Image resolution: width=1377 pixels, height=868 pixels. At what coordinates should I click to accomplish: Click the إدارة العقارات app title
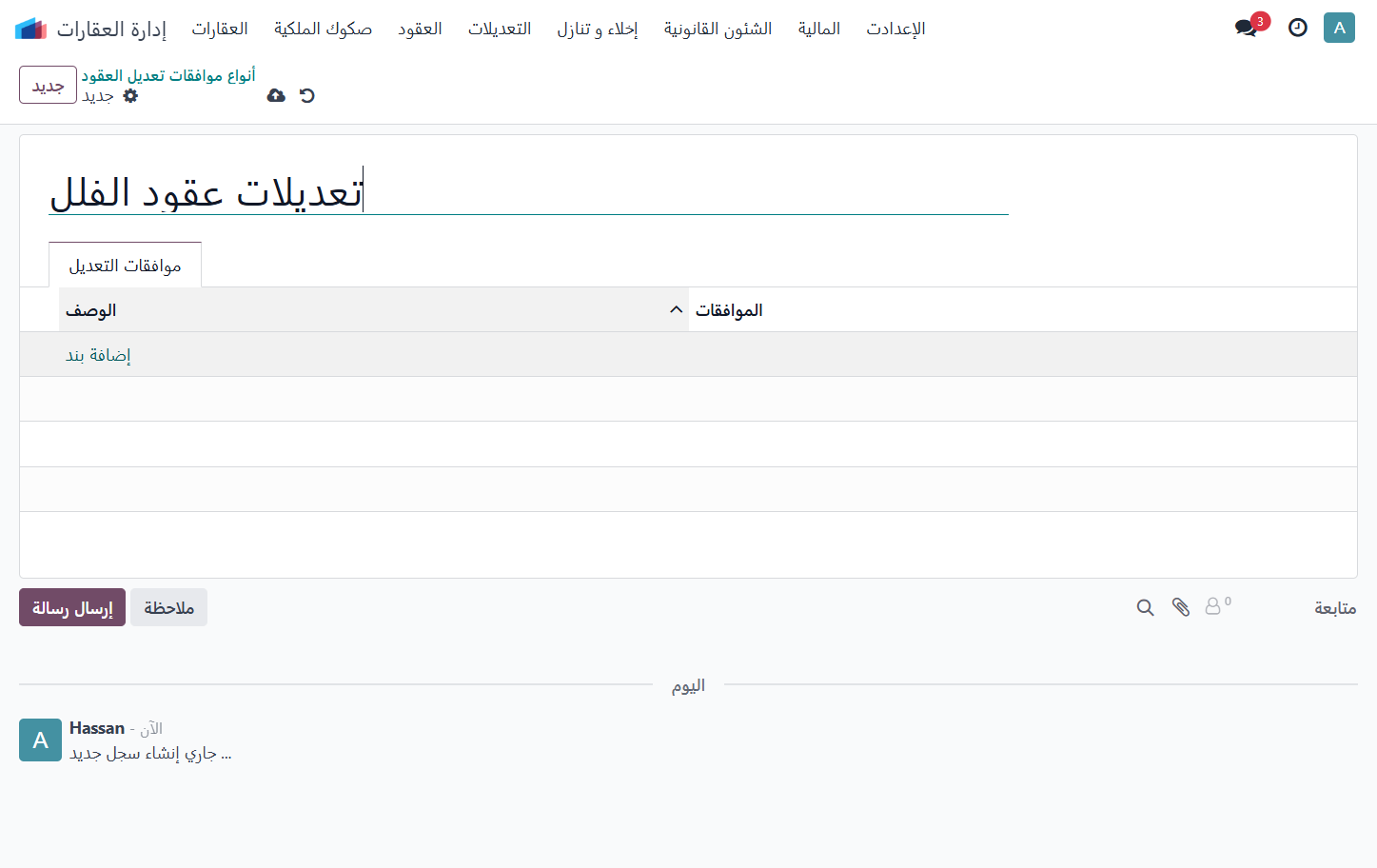111,29
